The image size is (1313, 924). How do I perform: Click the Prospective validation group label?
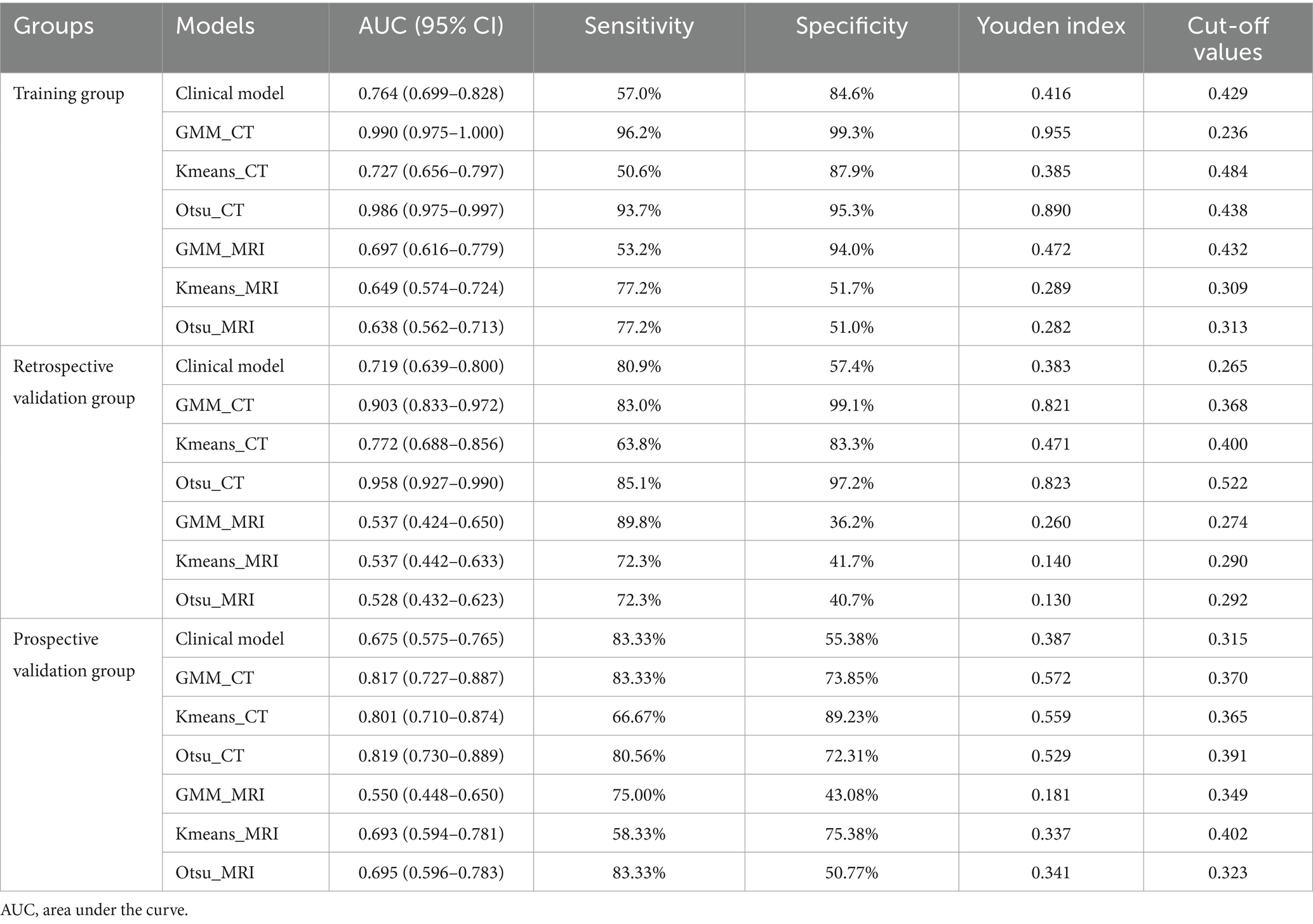click(x=74, y=655)
